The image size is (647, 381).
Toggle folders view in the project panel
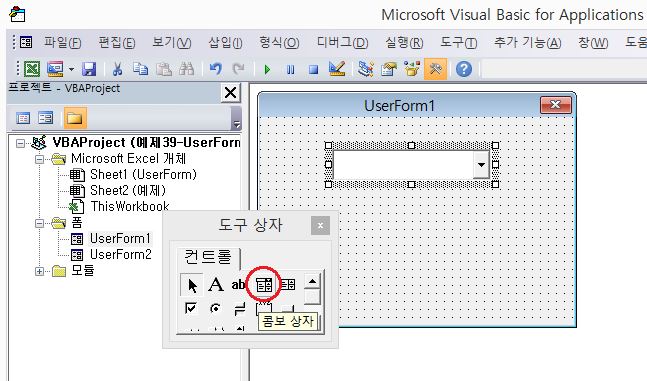coord(75,118)
